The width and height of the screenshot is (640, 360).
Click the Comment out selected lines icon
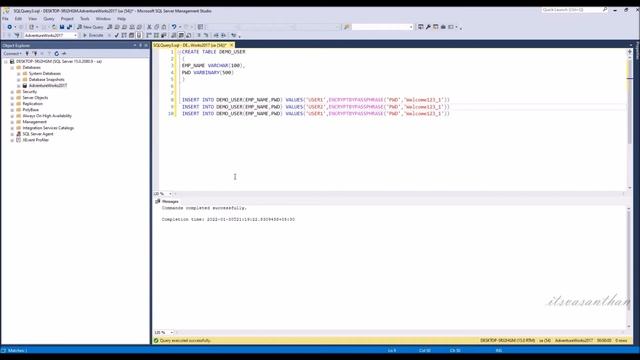click(x=199, y=36)
